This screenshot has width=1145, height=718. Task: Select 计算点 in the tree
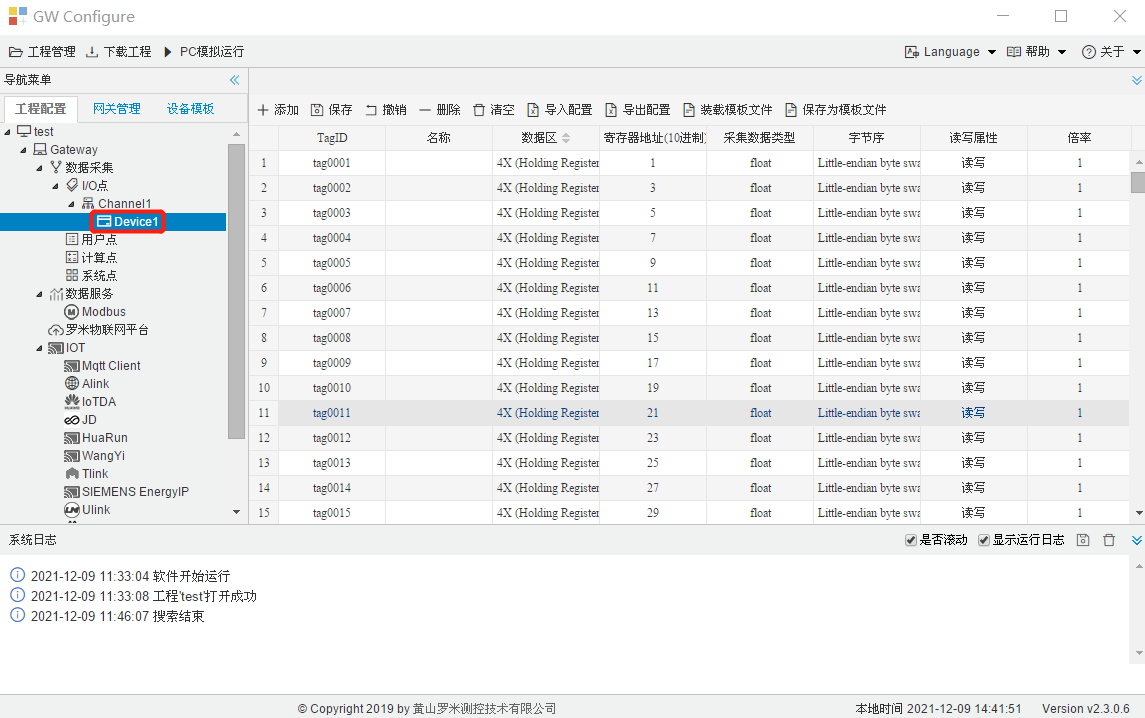[x=91, y=258]
